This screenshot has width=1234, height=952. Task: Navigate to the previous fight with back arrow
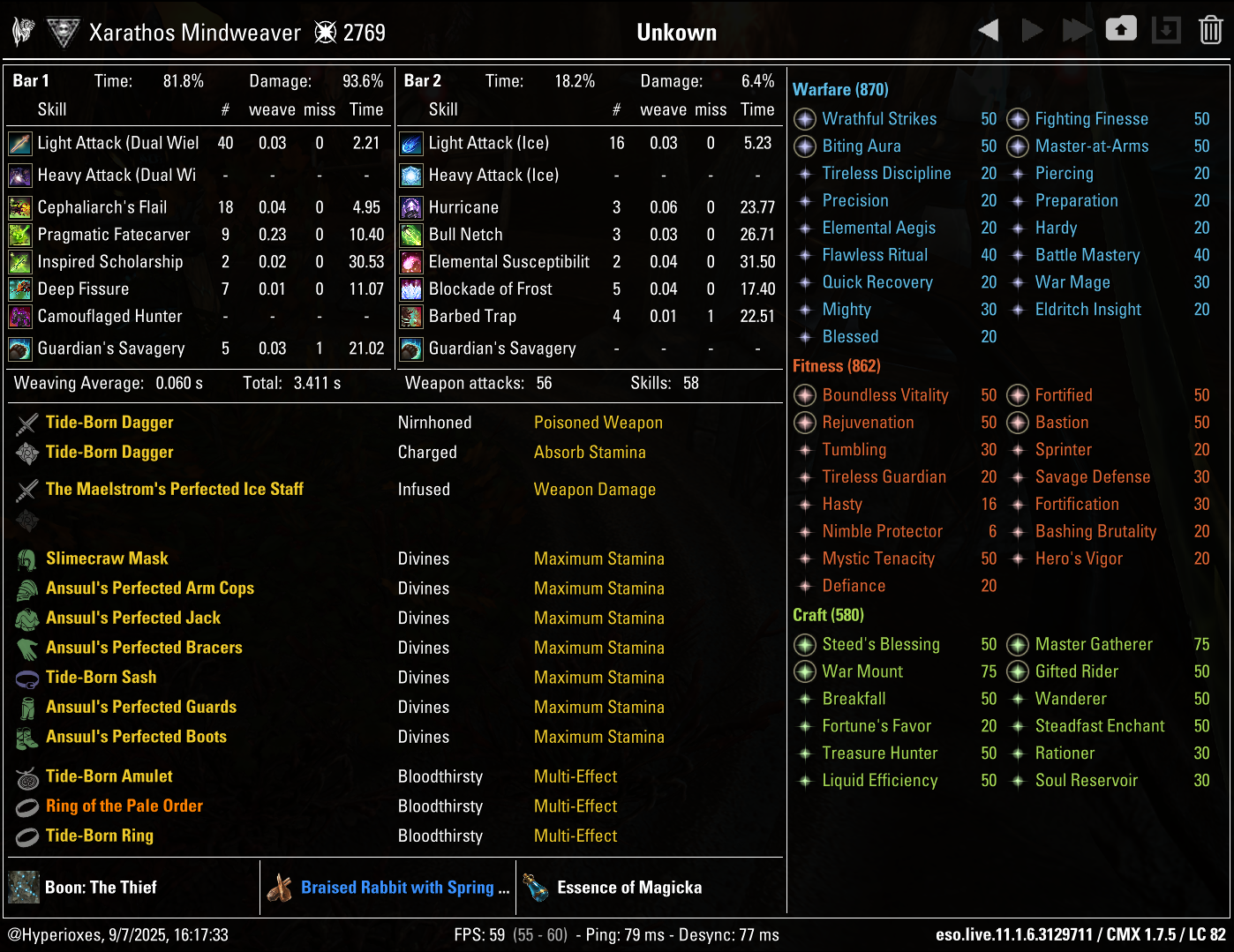click(x=988, y=29)
